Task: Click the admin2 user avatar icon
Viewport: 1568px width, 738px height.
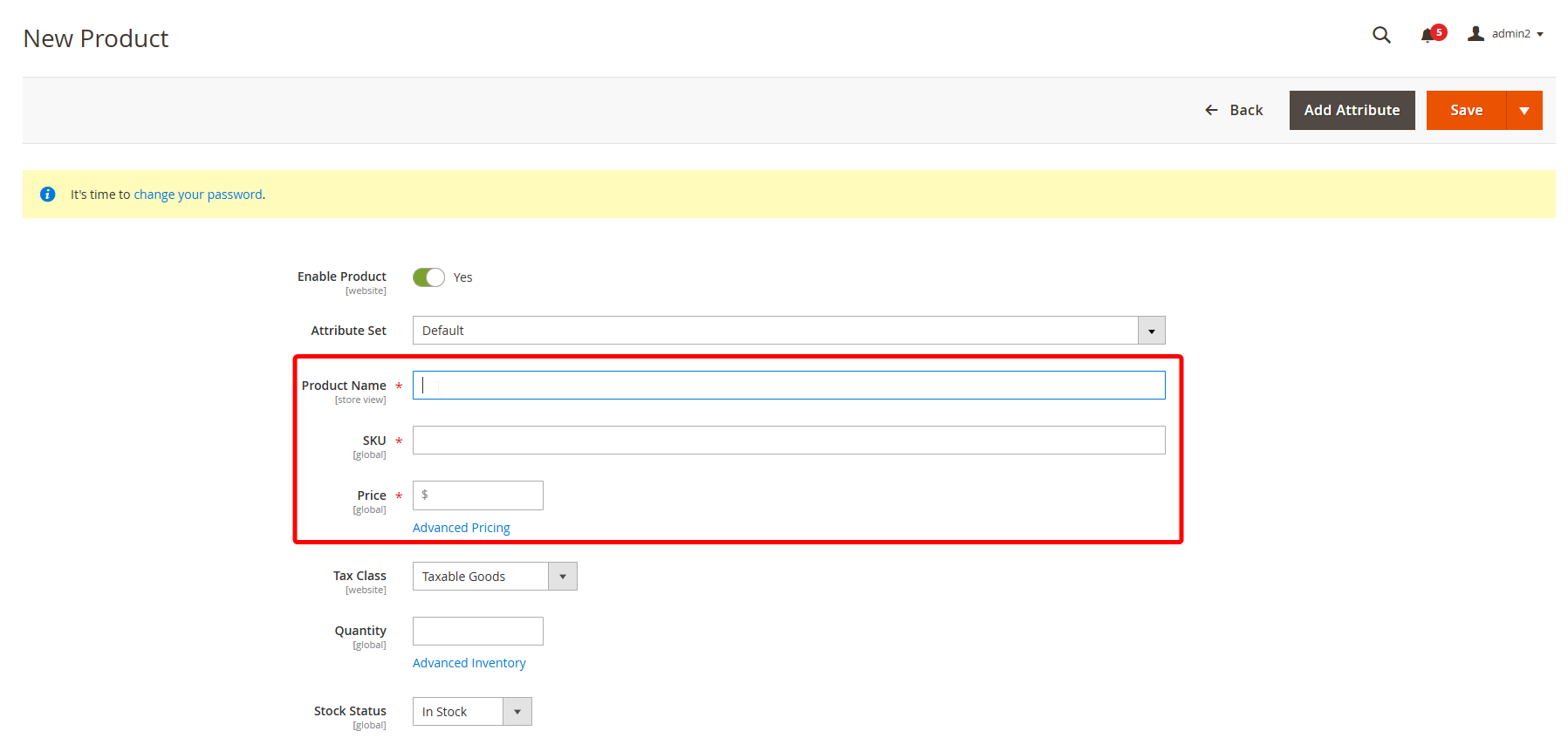Action: pos(1476,34)
